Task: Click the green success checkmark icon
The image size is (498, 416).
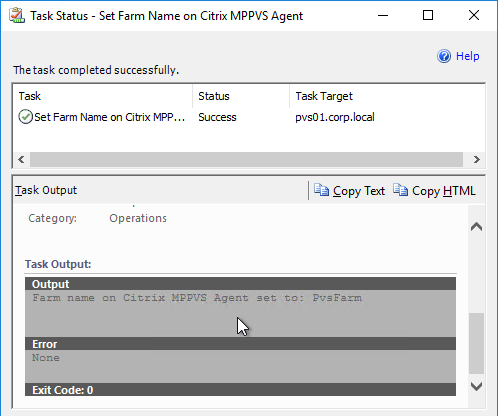Action: (25, 117)
